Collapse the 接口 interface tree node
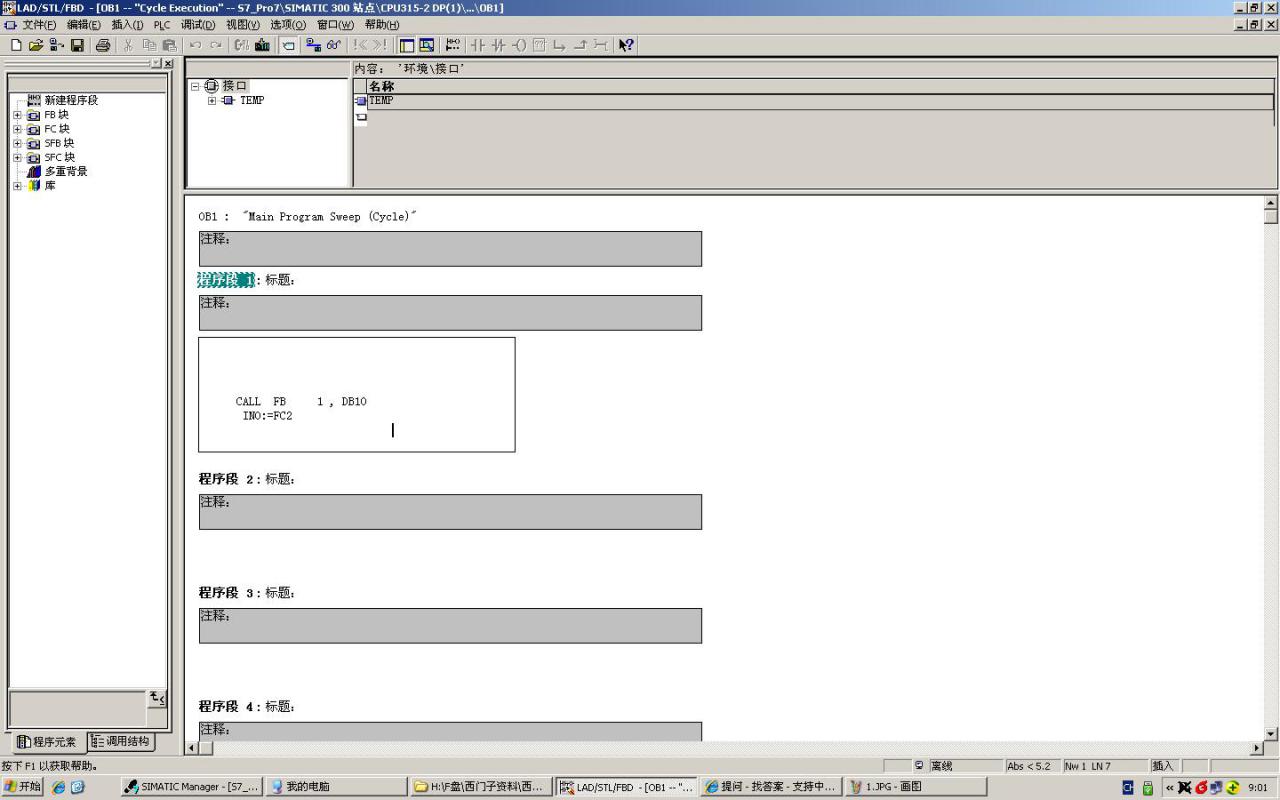Image resolution: width=1280 pixels, height=800 pixels. (x=196, y=86)
